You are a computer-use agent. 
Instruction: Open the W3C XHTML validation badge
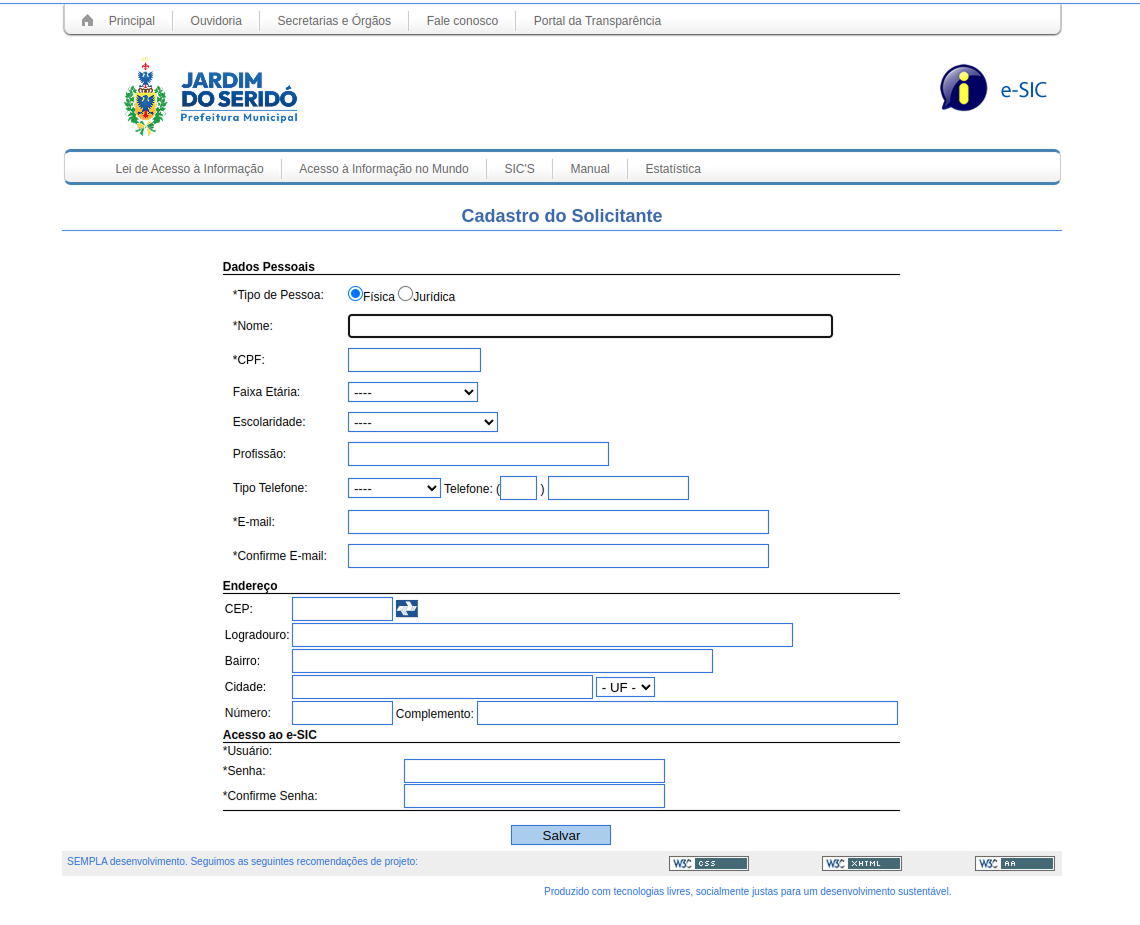861,864
